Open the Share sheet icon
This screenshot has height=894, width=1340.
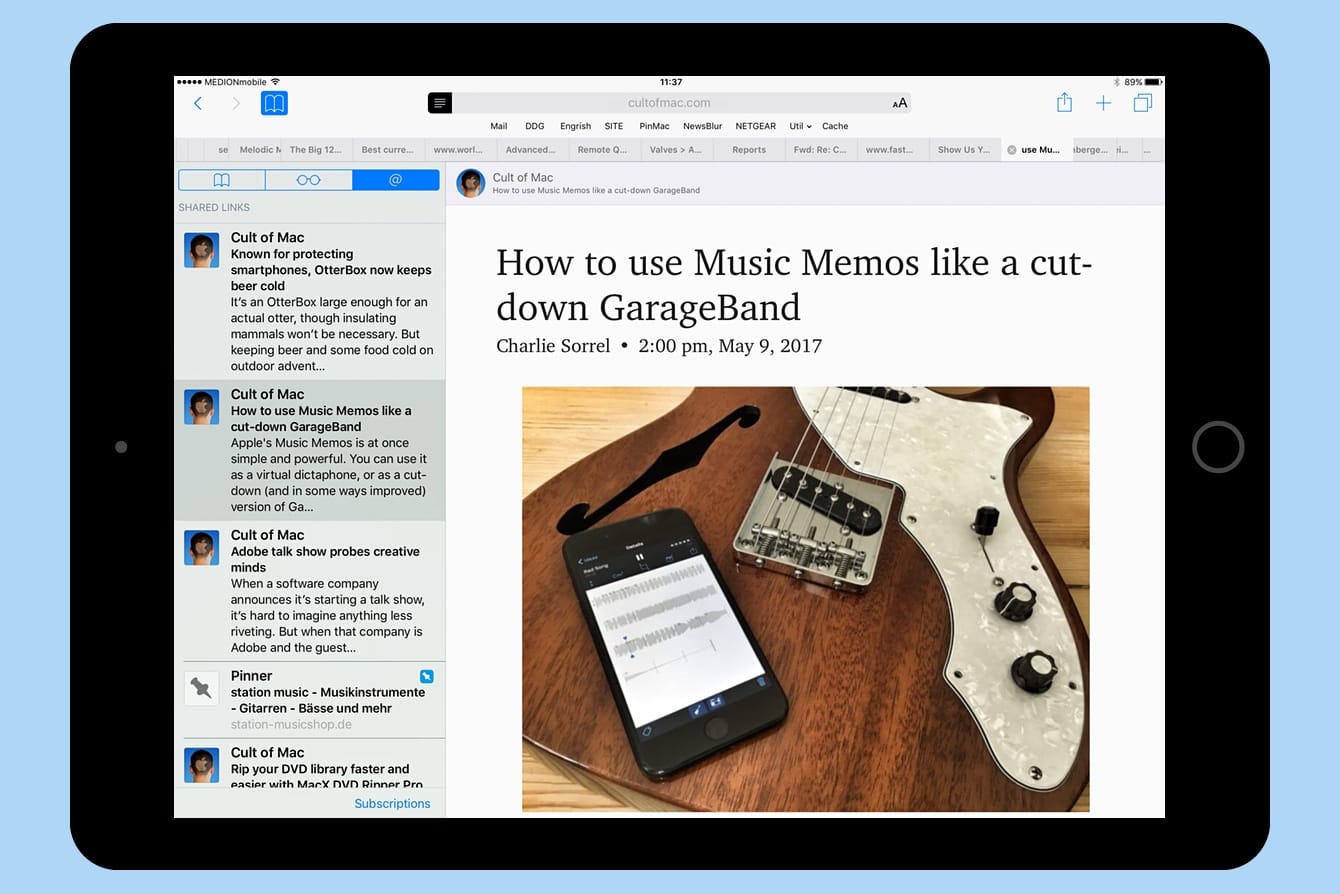(1064, 103)
